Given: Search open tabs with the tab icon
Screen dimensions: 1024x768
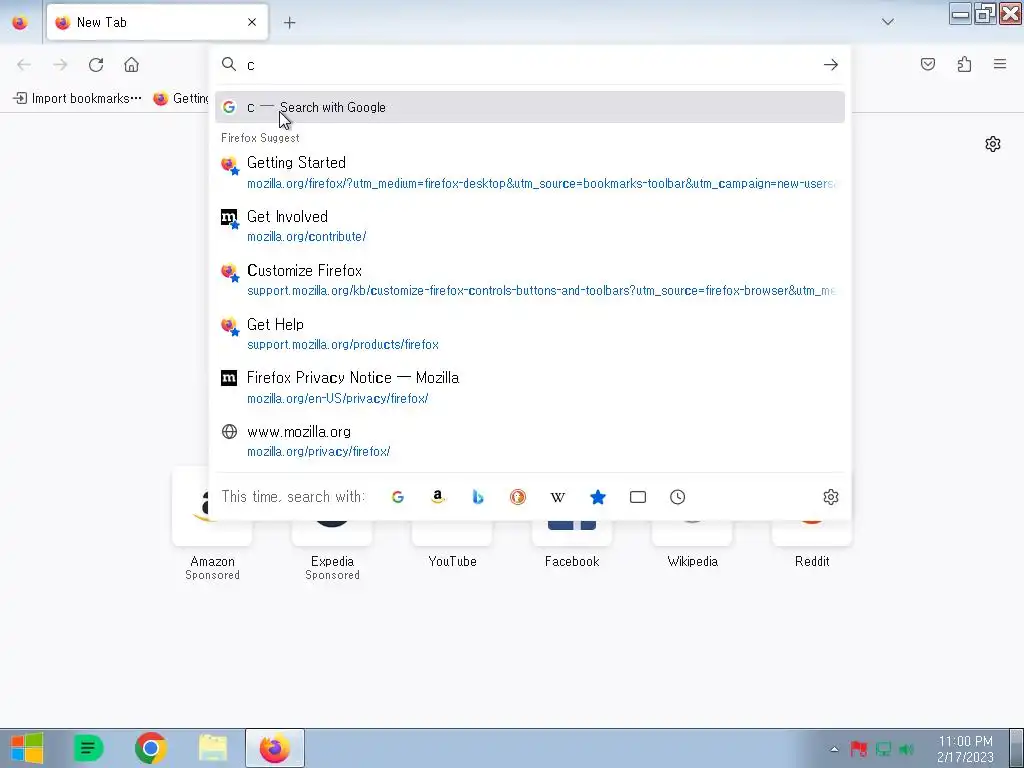Looking at the screenshot, I should click(638, 497).
